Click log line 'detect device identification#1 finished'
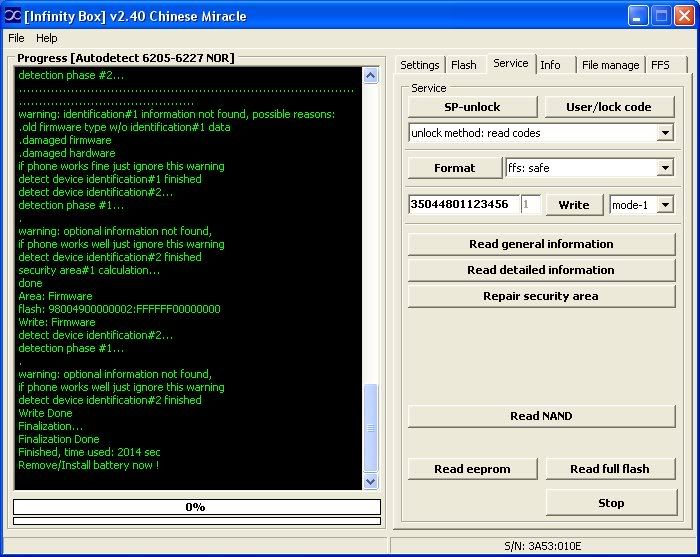Image resolution: width=700 pixels, height=557 pixels. point(110,179)
